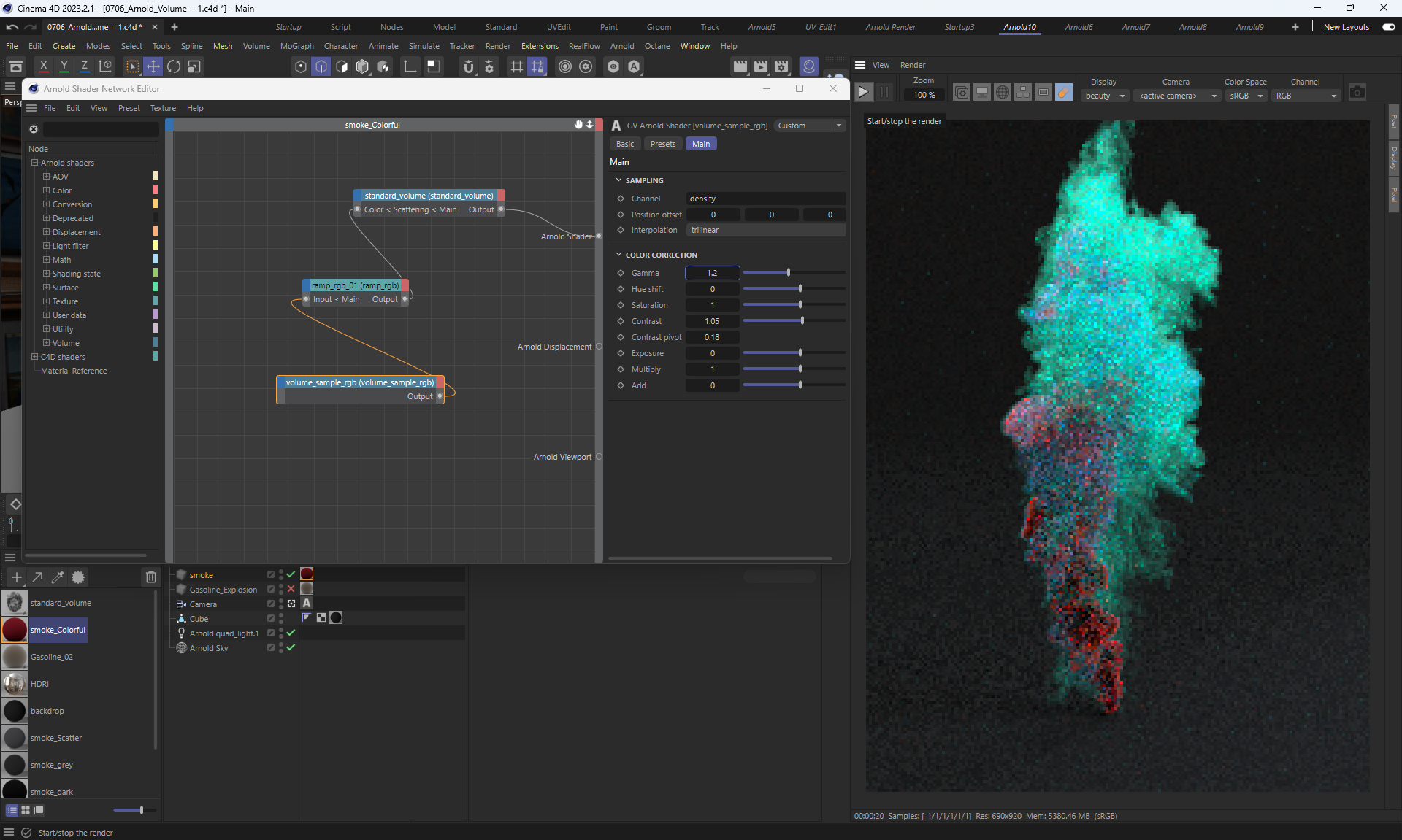
Task: Toggle Arnold Sky object green checkmark
Action: [x=291, y=647]
